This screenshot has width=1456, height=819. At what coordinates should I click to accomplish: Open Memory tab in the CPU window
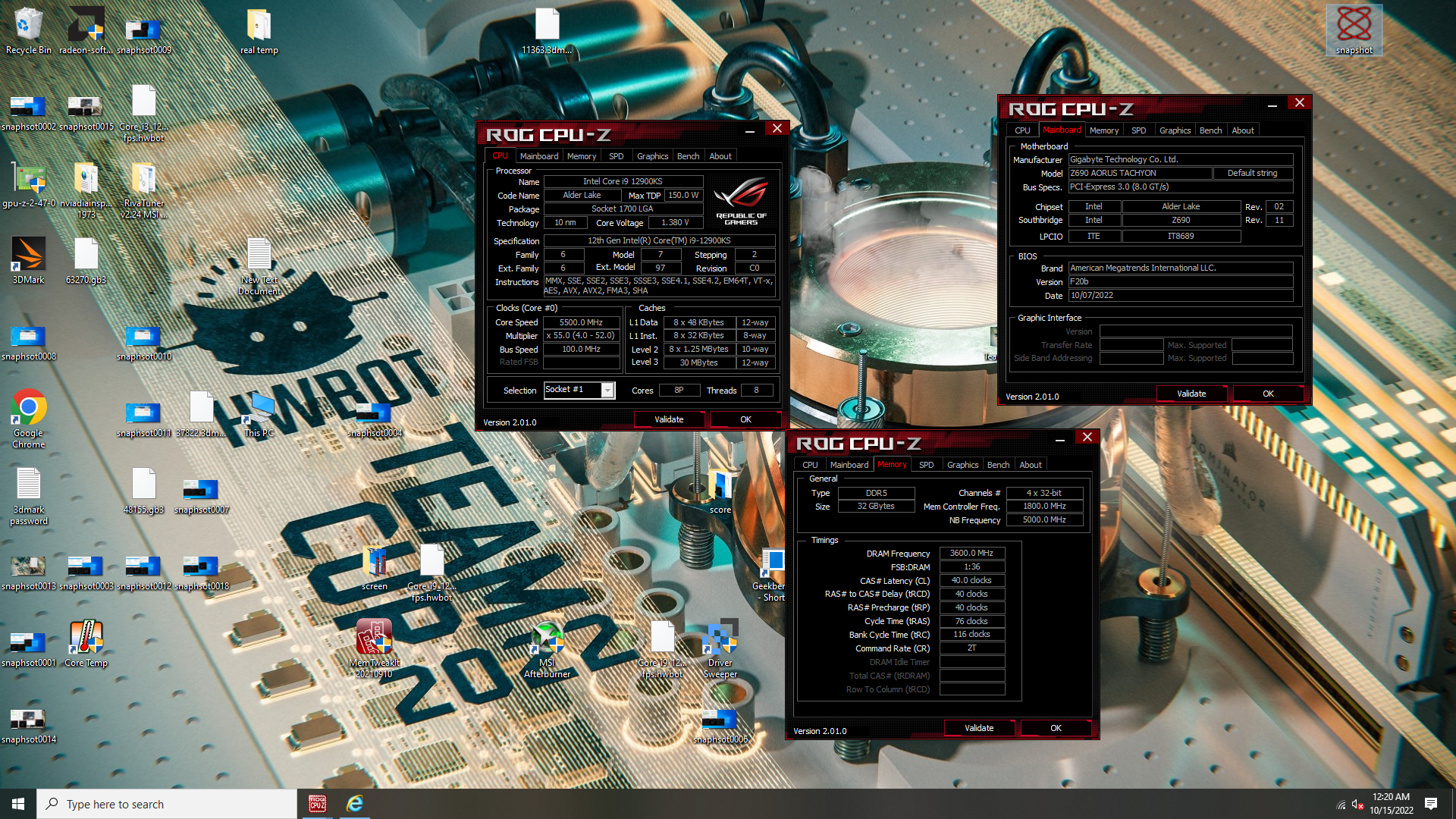tap(582, 156)
